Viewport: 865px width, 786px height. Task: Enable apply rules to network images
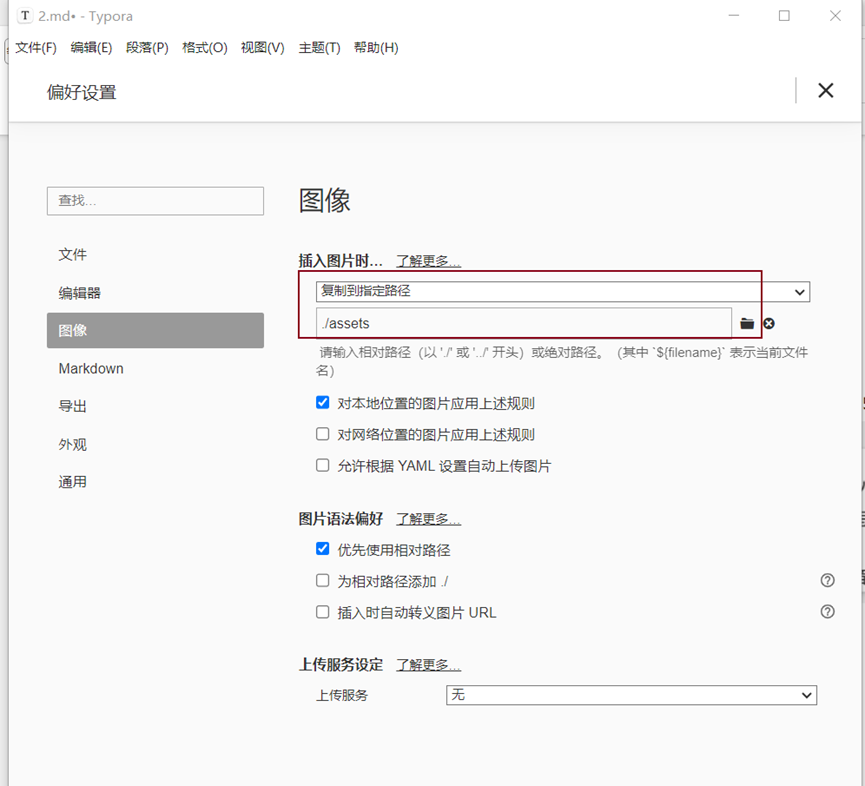pos(323,434)
